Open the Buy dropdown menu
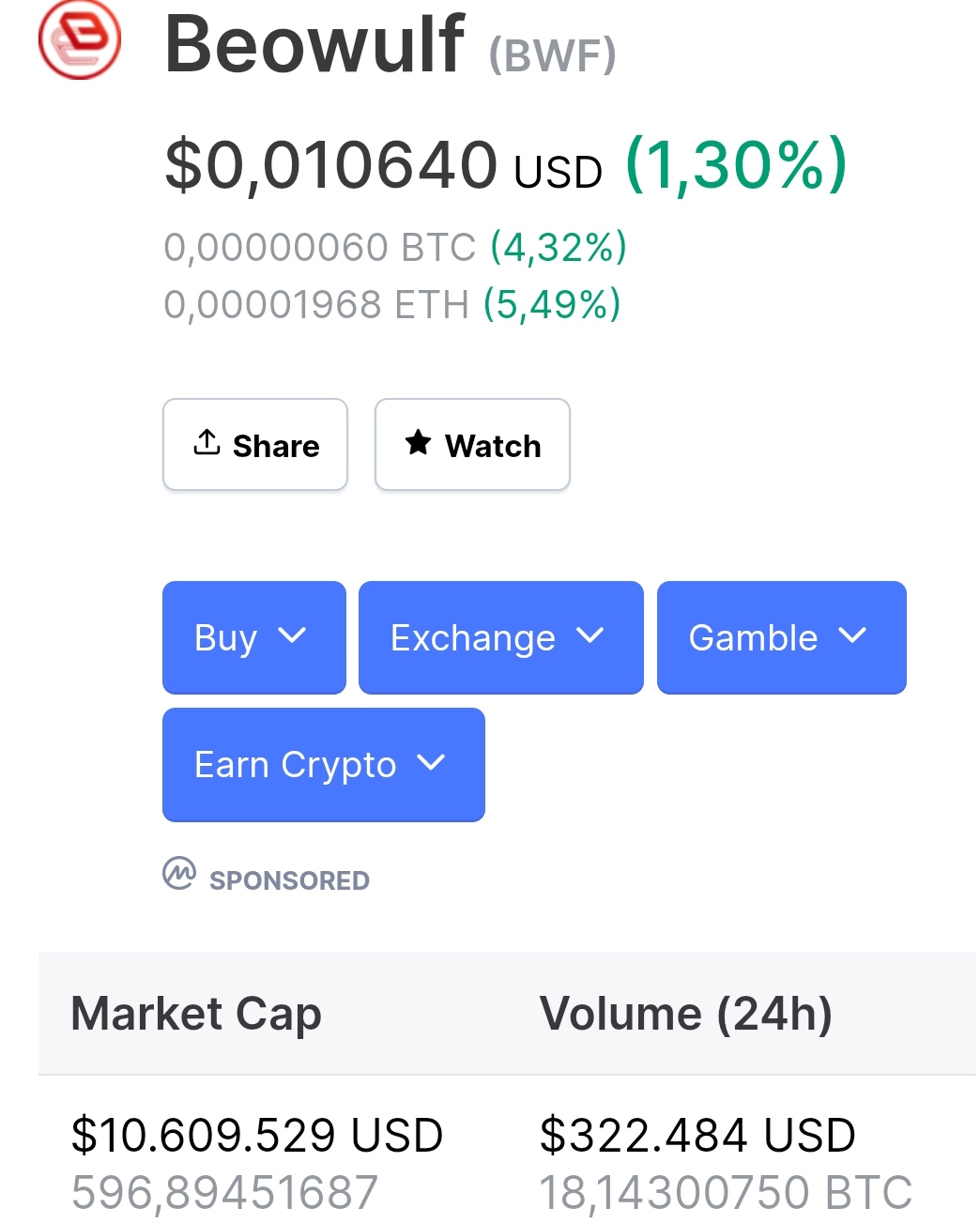The height and width of the screenshot is (1223, 980). [253, 637]
